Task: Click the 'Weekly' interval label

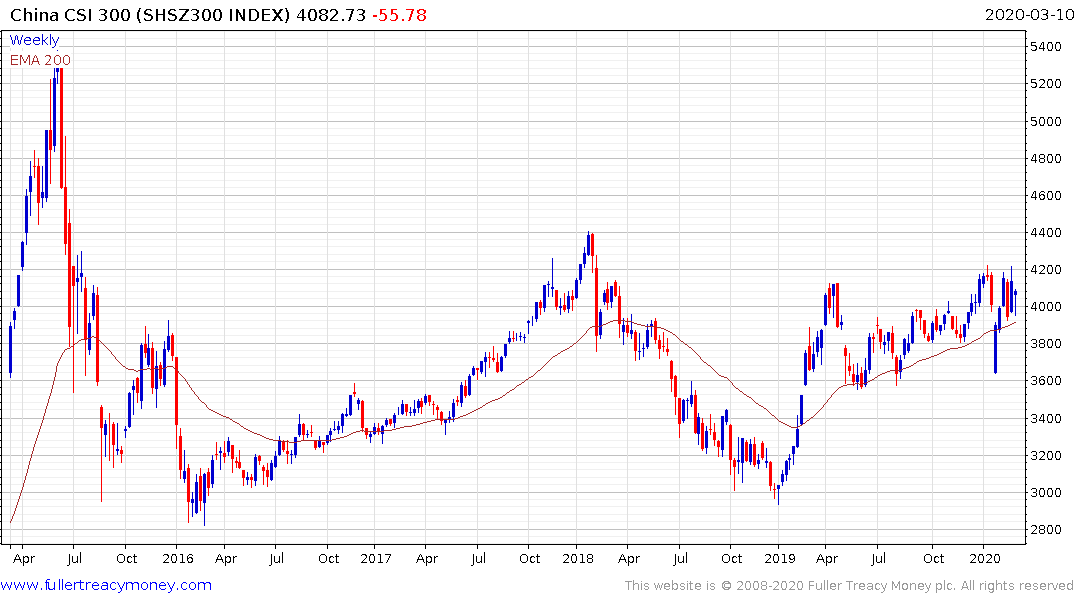Action: (x=34, y=40)
